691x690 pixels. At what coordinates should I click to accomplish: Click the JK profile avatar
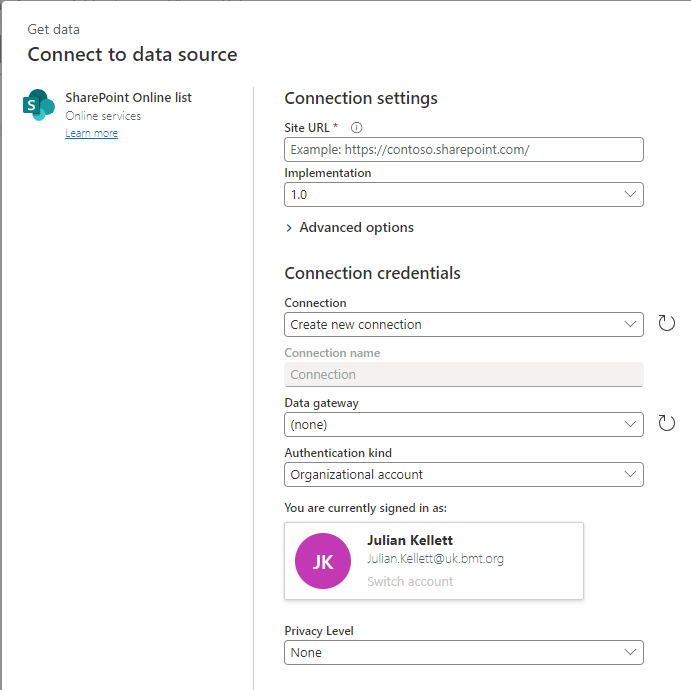click(323, 561)
